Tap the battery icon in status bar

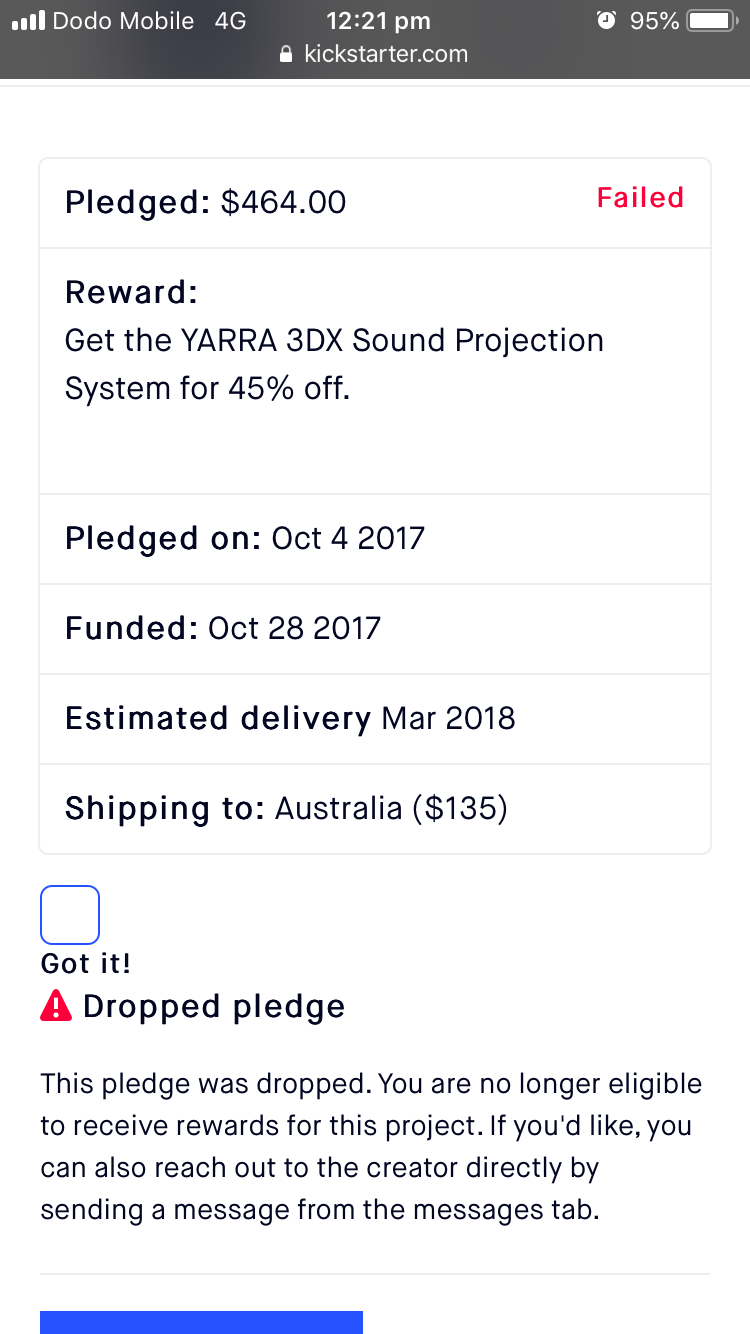pyautogui.click(x=712, y=21)
